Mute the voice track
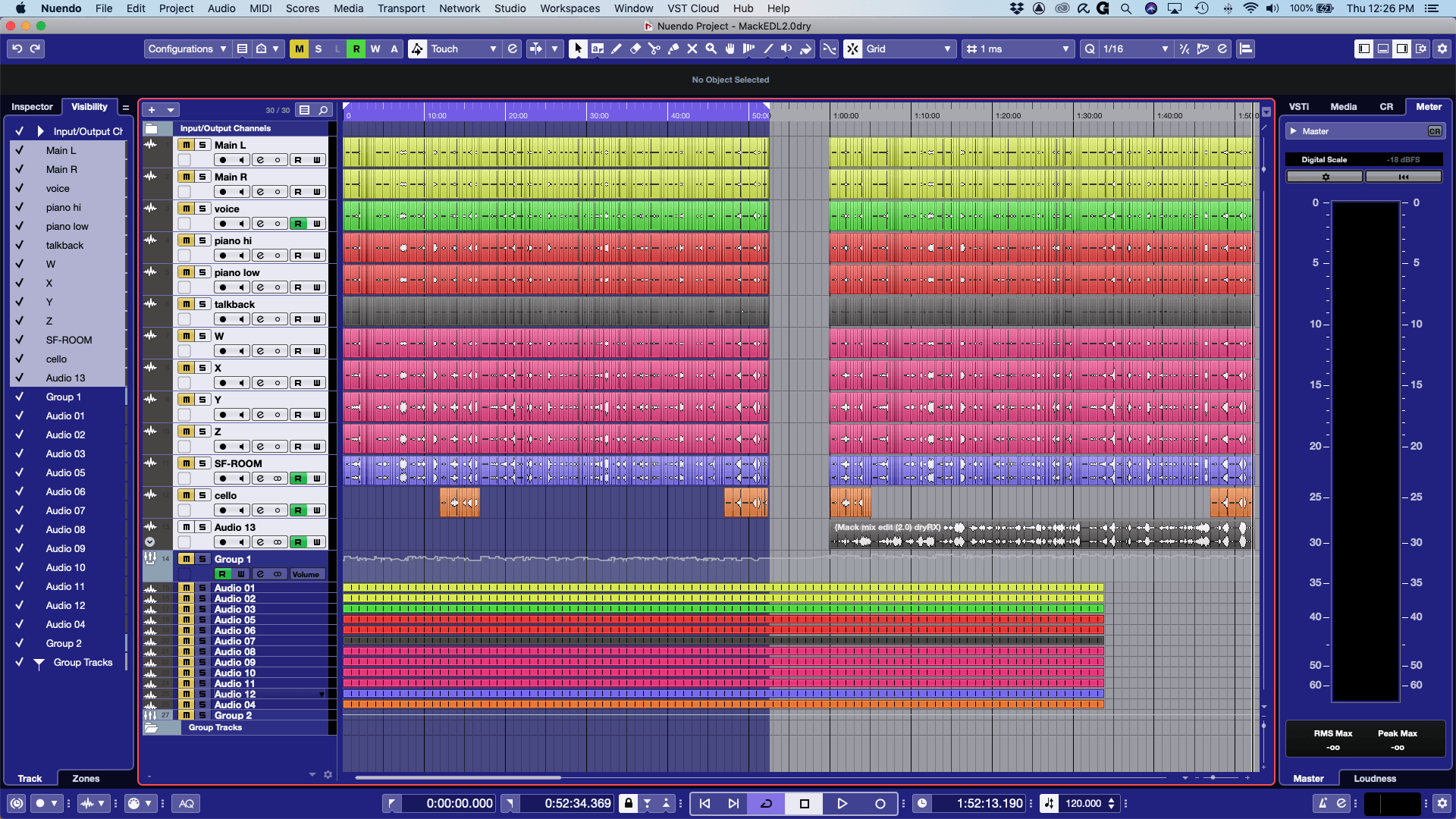Viewport: 1456px width, 819px height. tap(186, 209)
